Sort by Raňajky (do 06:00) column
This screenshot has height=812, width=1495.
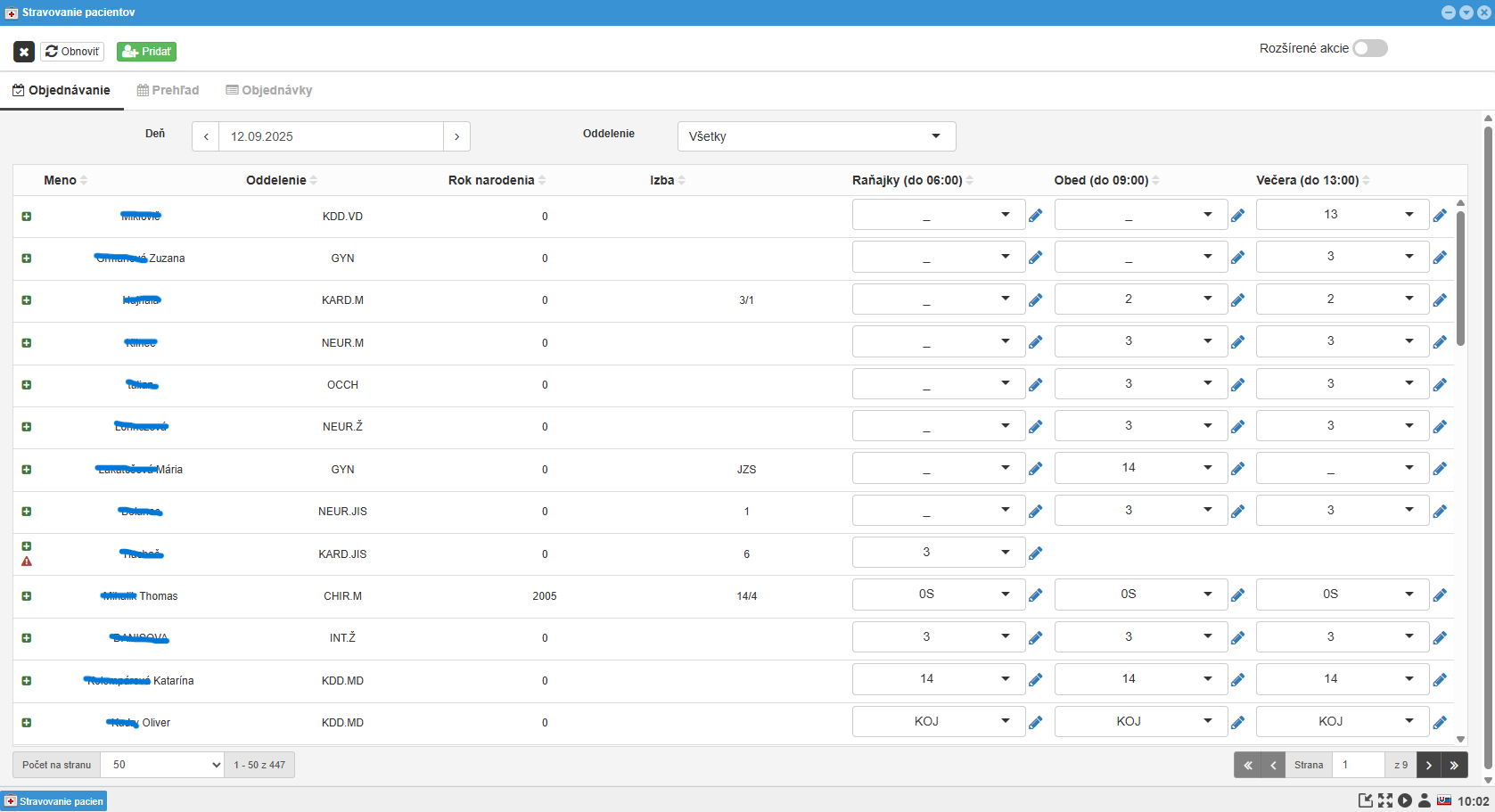pyautogui.click(x=913, y=180)
